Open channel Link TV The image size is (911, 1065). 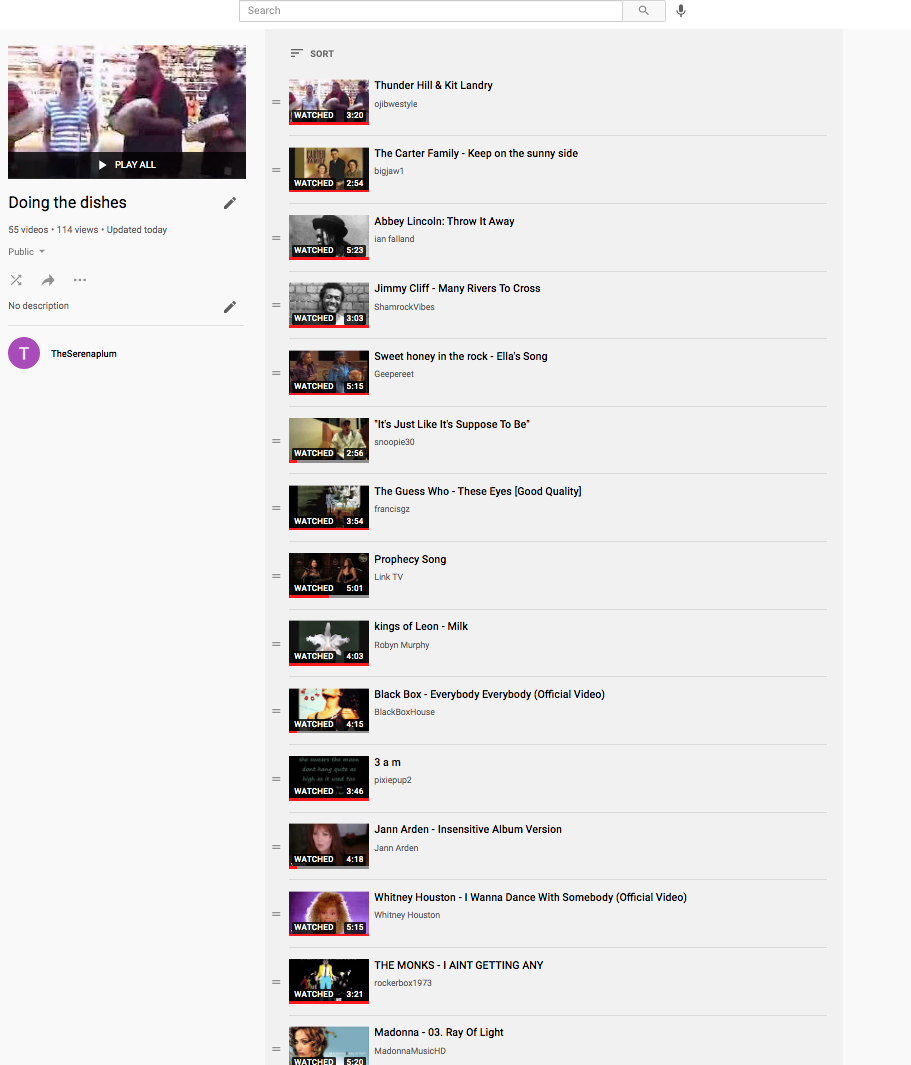389,577
